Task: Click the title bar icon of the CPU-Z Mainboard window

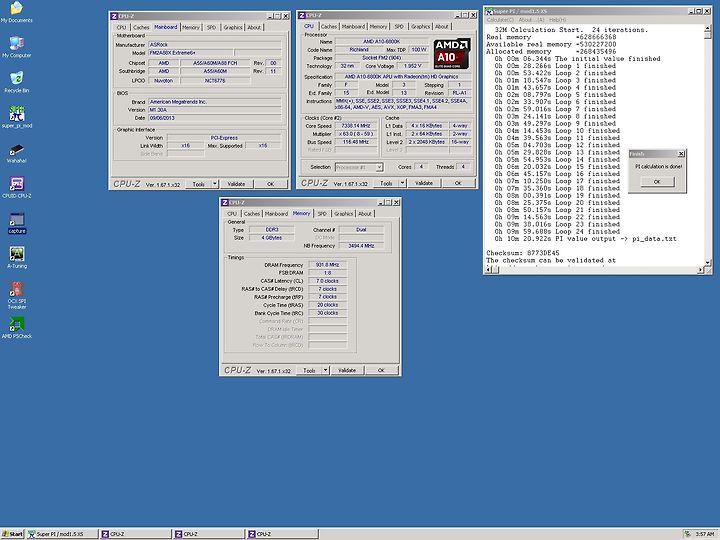Action: coord(114,16)
